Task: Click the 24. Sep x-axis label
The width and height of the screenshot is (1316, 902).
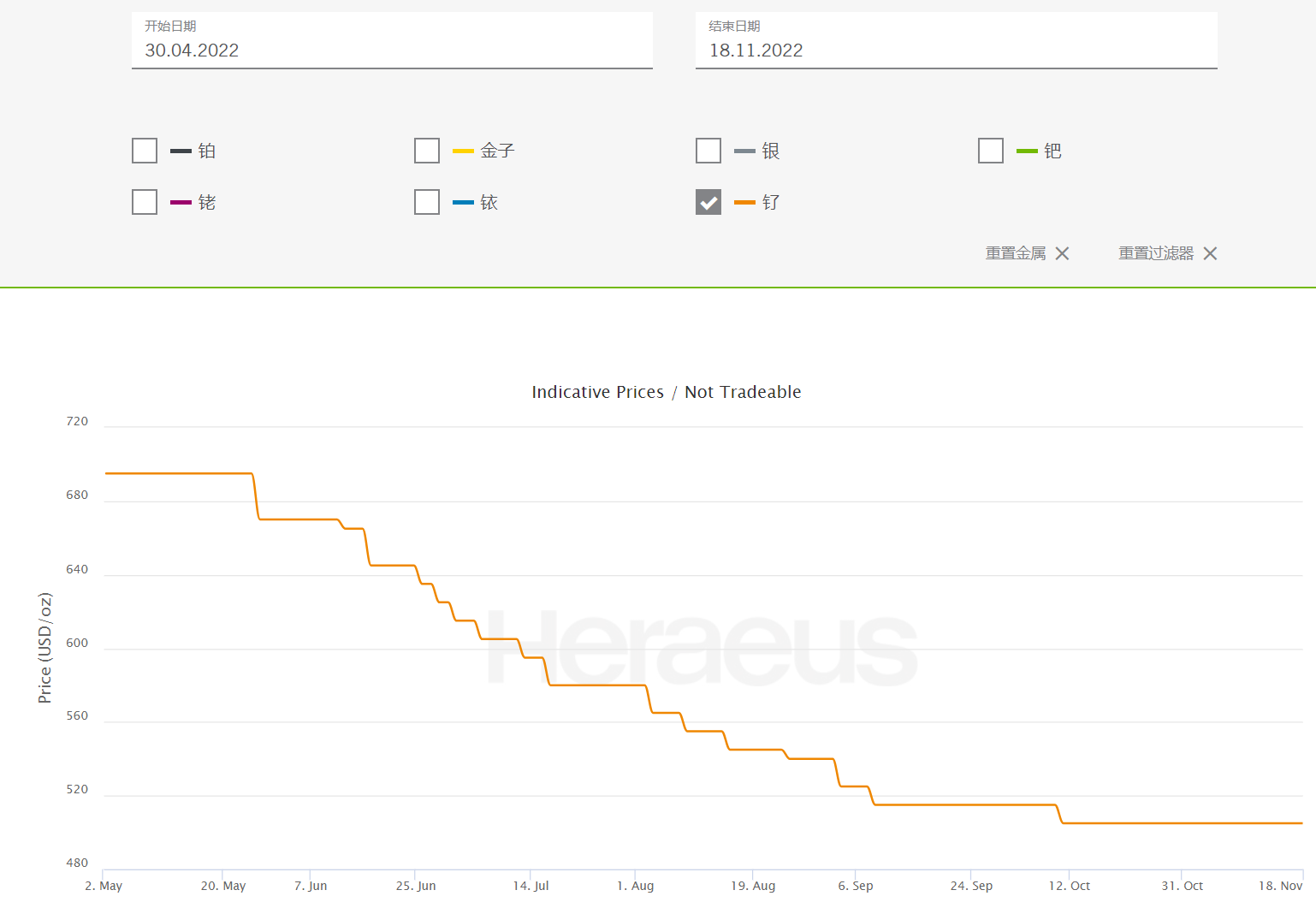Action: coord(971,886)
